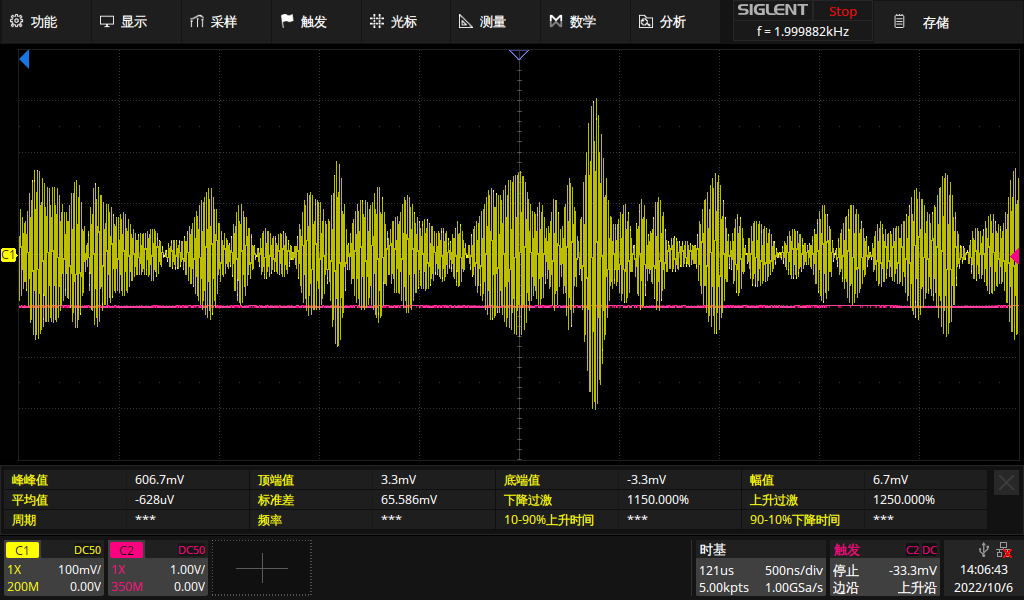Open the 显示 (Display) menu
This screenshot has width=1024, height=600.
tap(123, 21)
